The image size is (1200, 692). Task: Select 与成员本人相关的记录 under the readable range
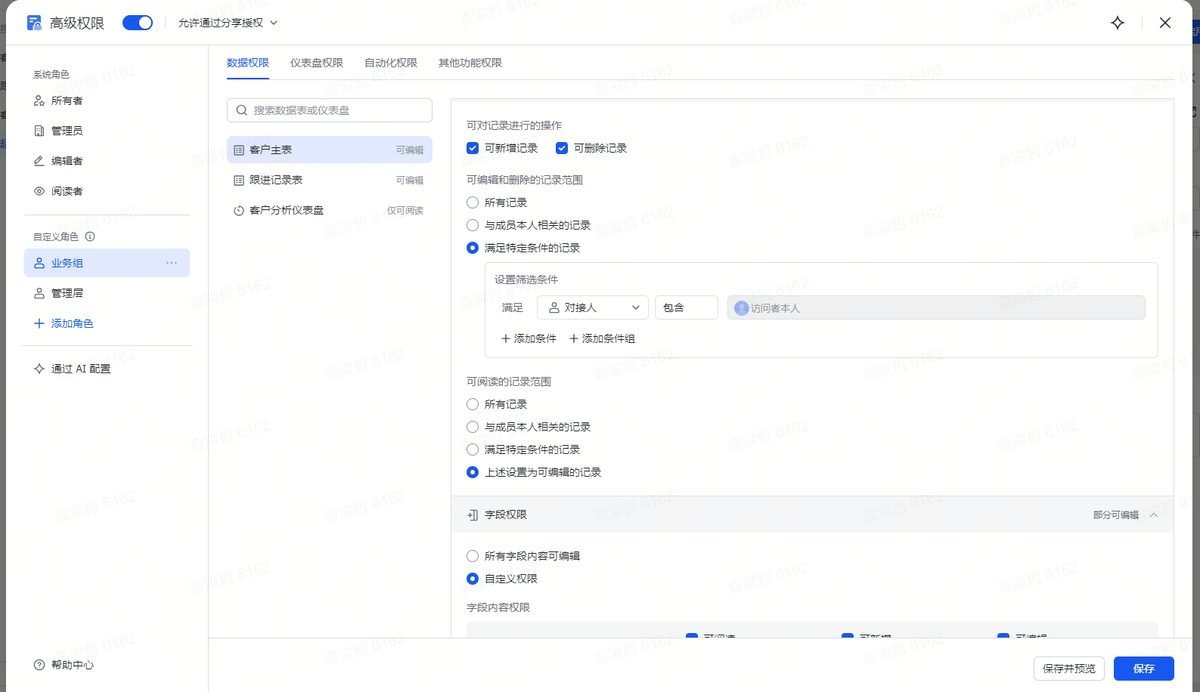[473, 426]
